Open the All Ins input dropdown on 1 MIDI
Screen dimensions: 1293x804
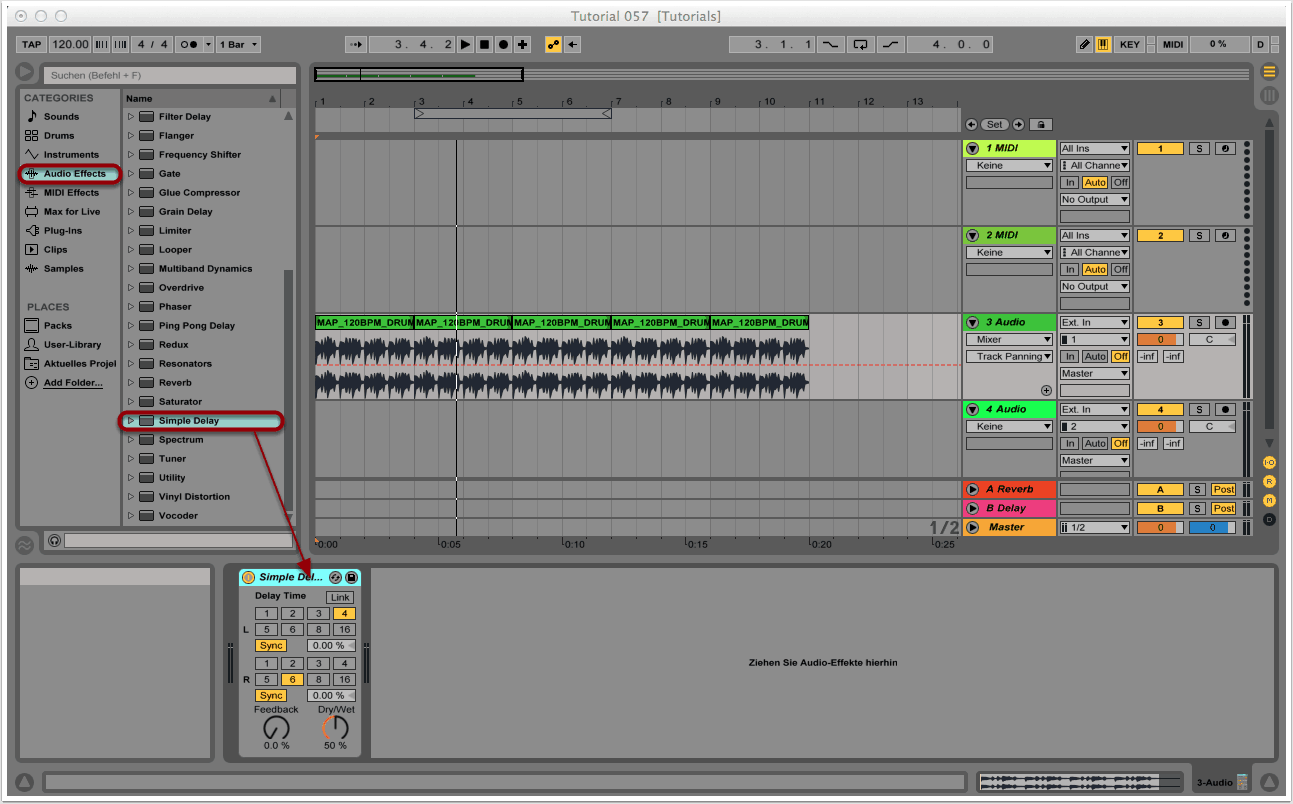click(1094, 148)
